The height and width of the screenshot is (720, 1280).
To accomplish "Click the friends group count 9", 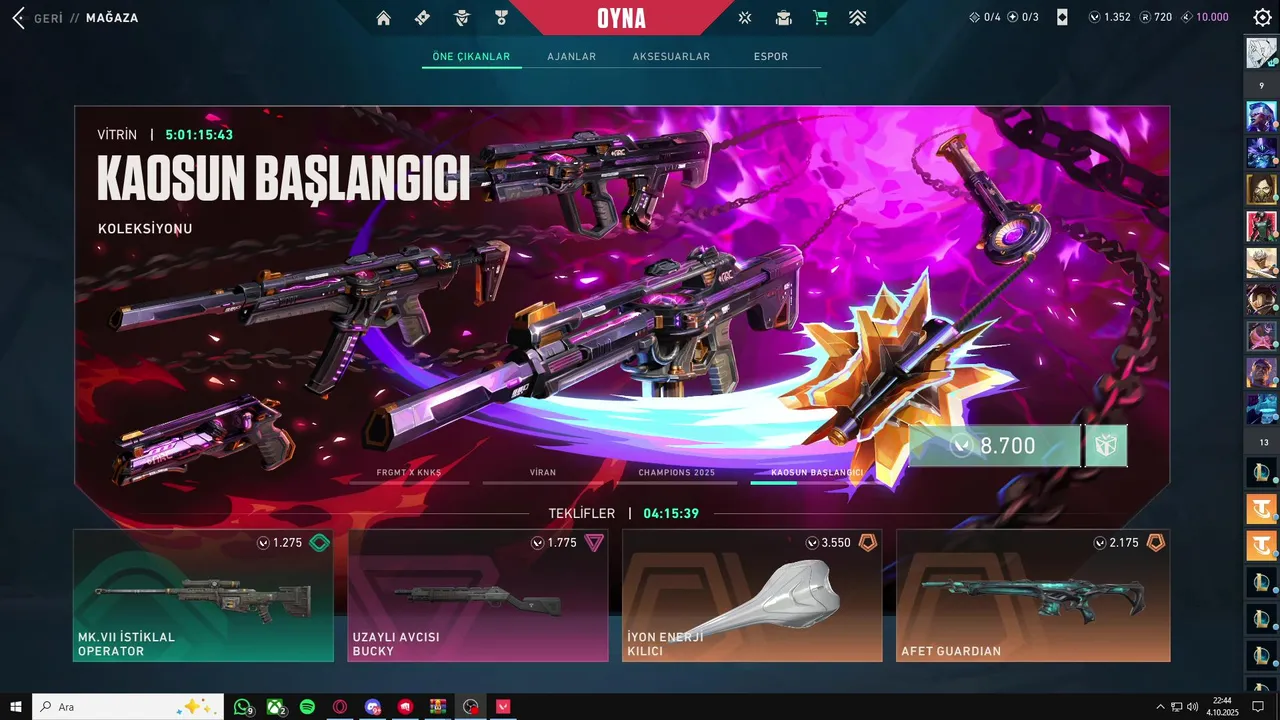I will (1261, 86).
